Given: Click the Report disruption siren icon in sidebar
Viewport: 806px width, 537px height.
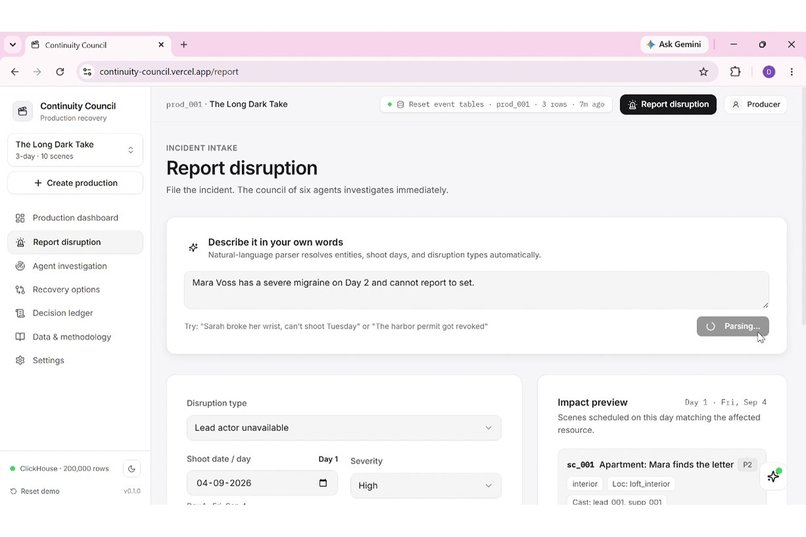Looking at the screenshot, I should point(20,242).
